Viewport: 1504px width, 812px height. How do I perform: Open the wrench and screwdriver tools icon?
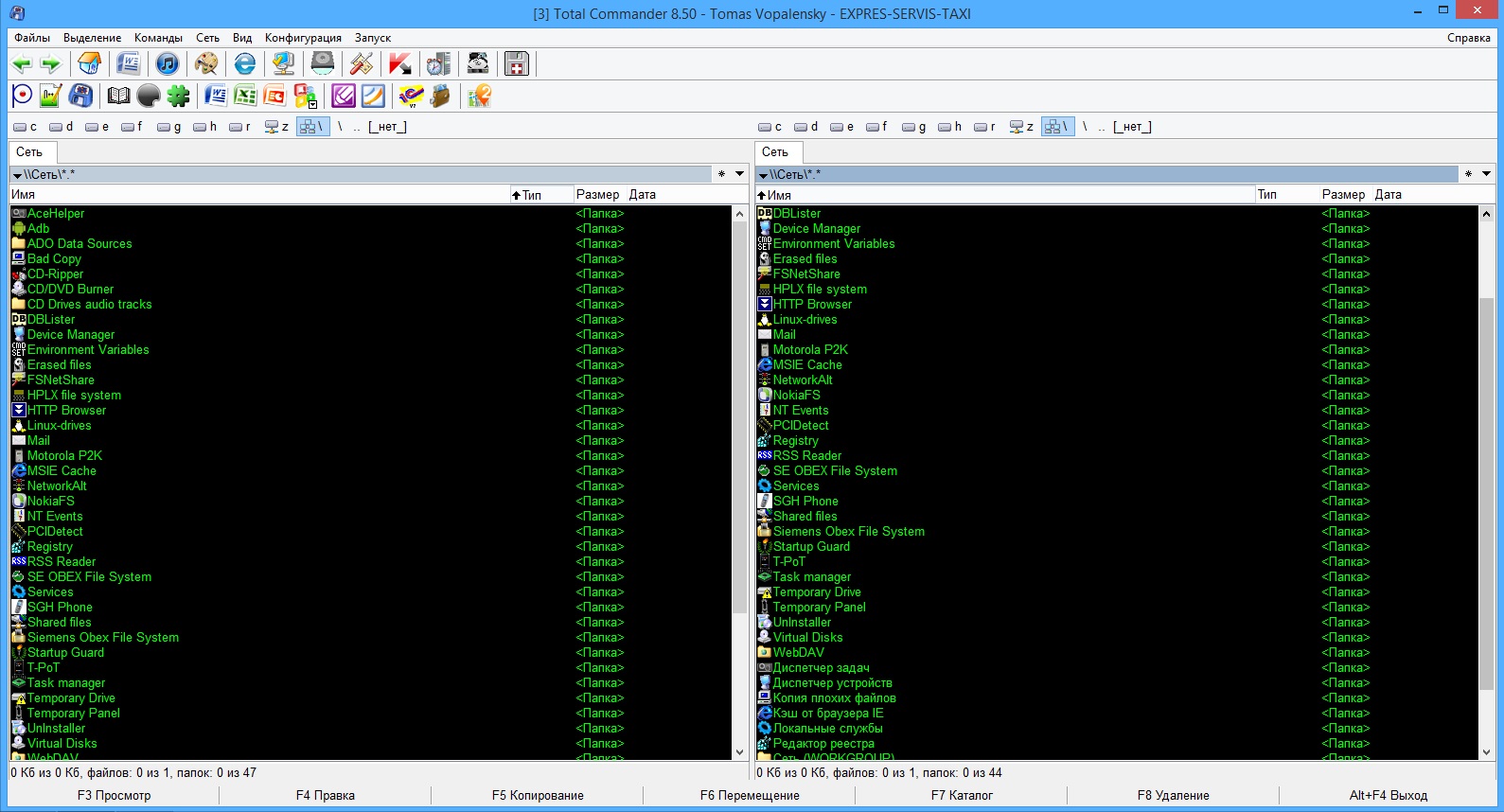click(362, 64)
